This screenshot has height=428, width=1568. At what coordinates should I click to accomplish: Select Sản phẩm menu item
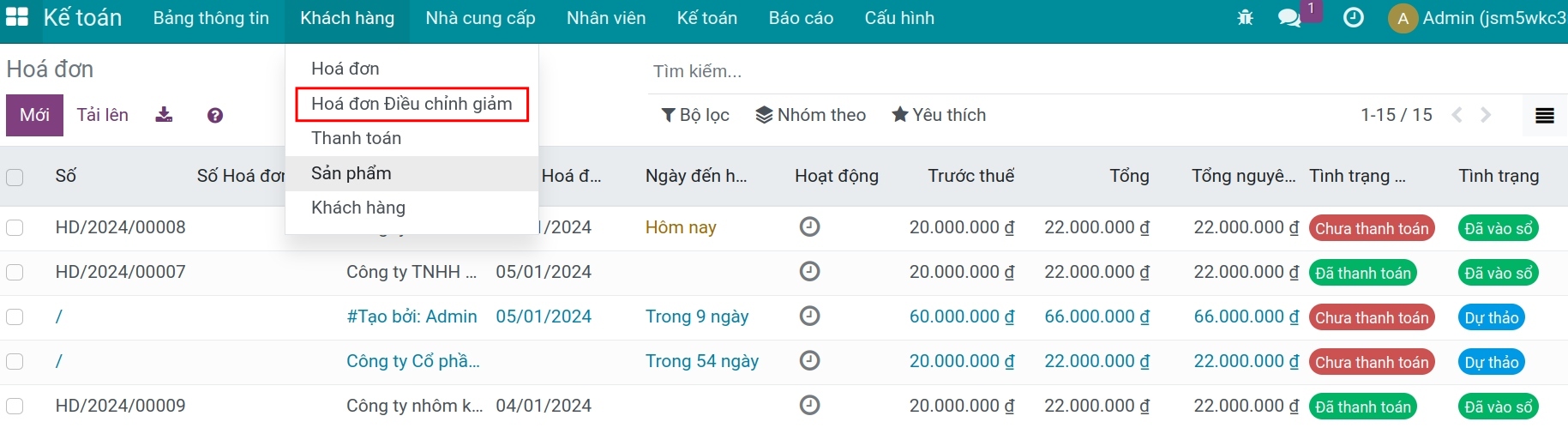(x=412, y=173)
